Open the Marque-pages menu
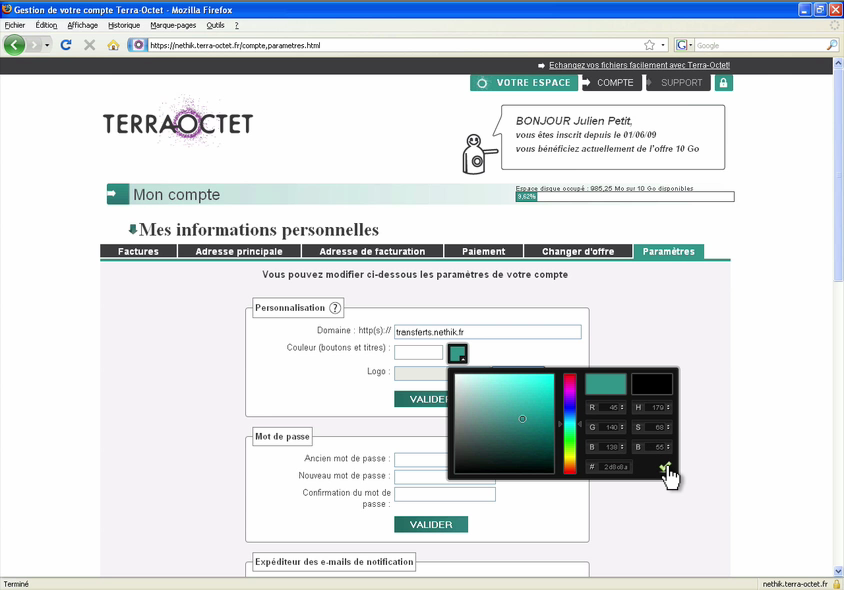The height and width of the screenshot is (590, 844). (x=173, y=25)
